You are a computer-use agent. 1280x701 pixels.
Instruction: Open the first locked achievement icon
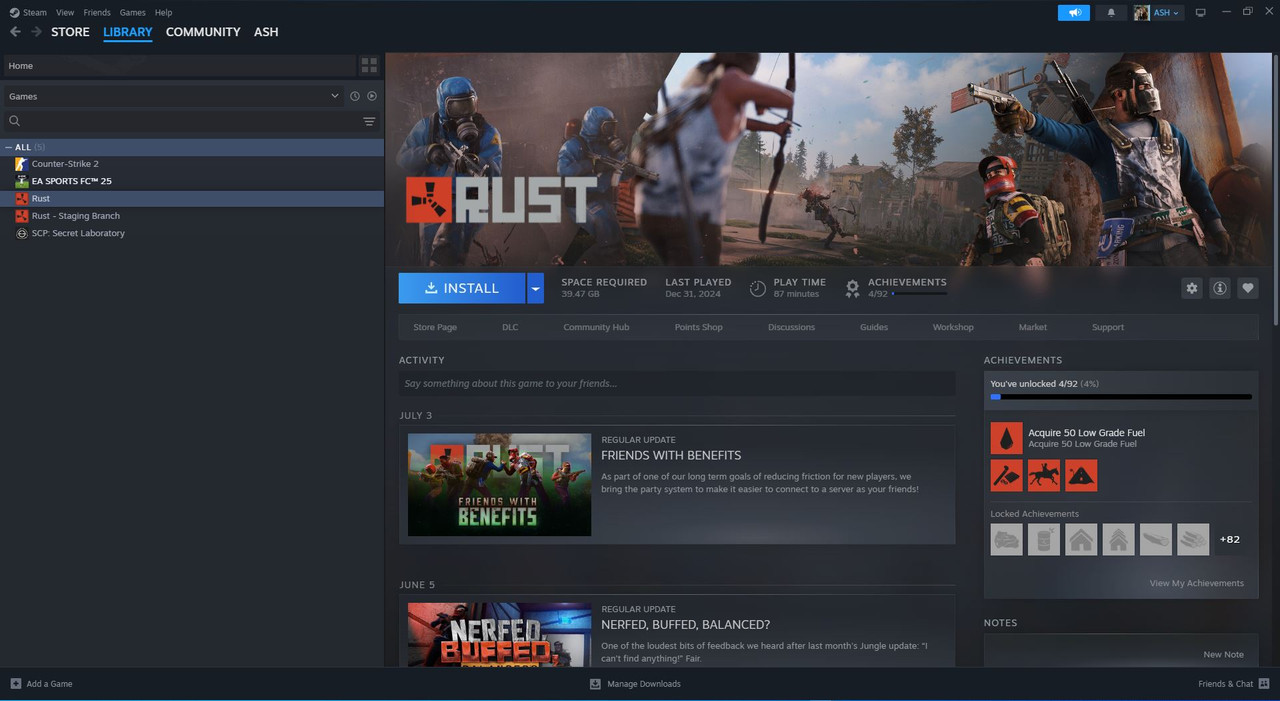point(1007,539)
